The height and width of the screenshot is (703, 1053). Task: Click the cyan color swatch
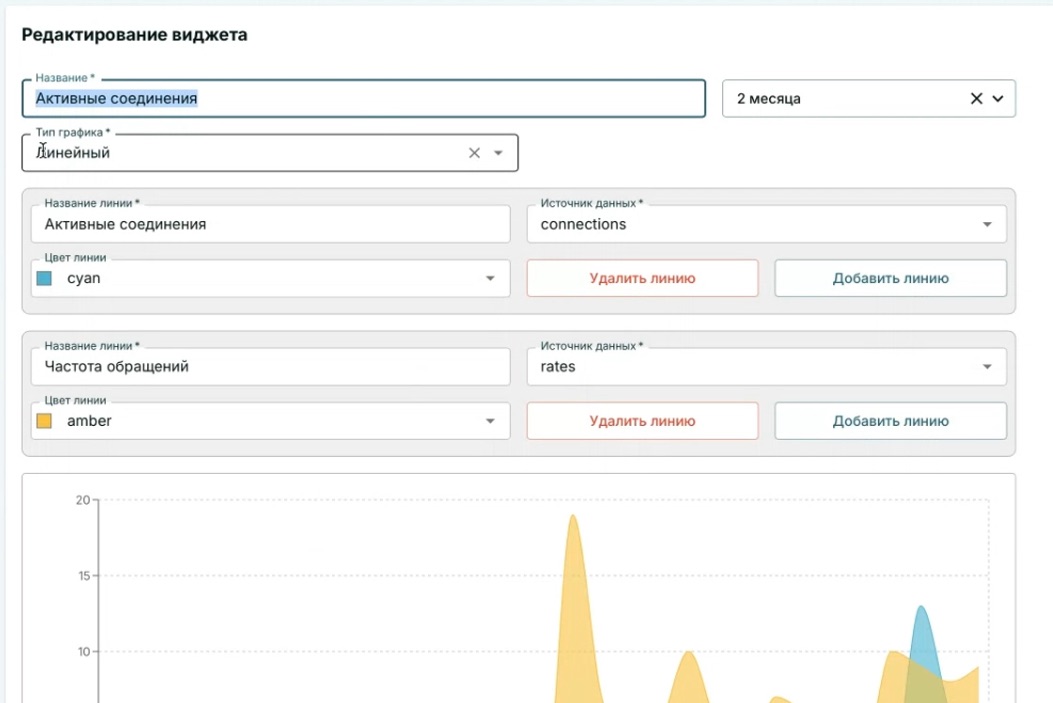click(x=44, y=279)
